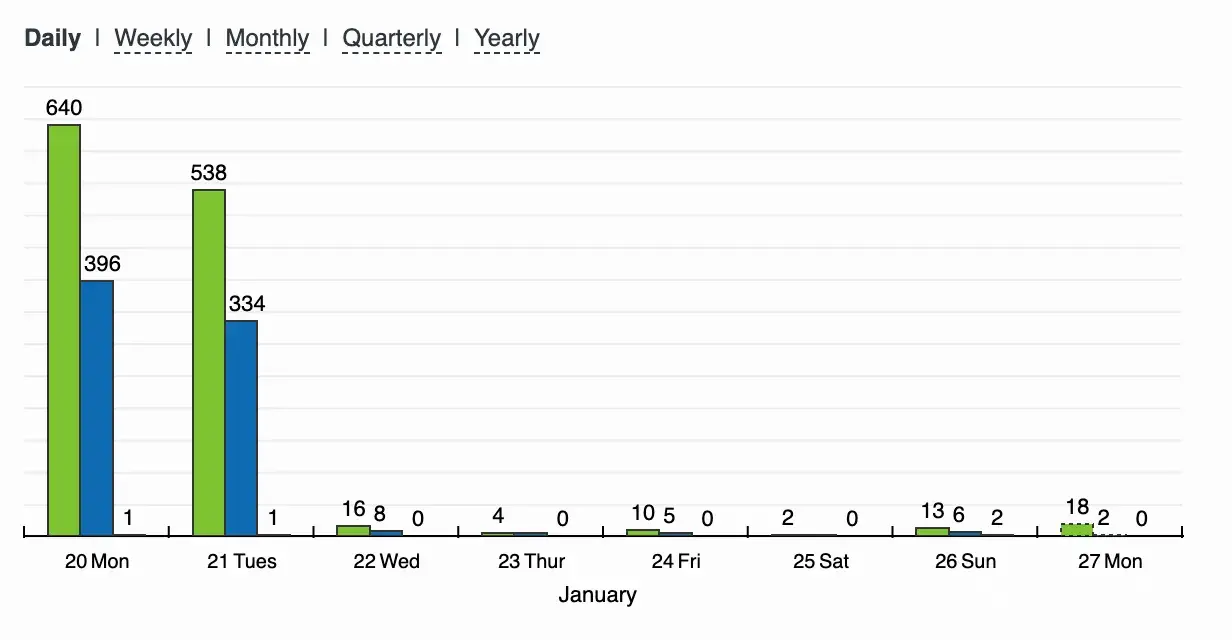Click the 25 Sat axis label
The width and height of the screenshot is (1232, 640).
821,561
